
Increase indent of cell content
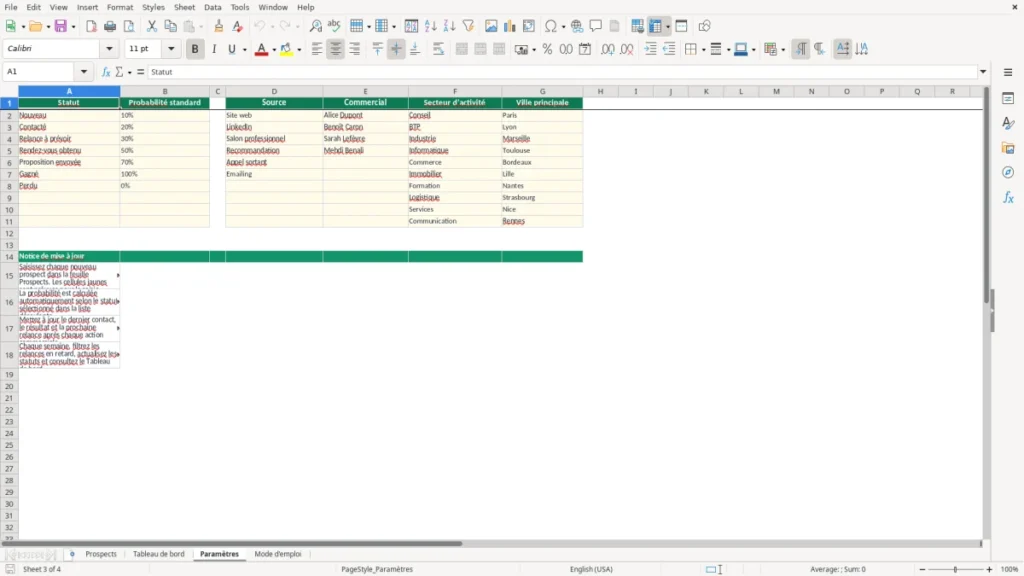(650, 49)
